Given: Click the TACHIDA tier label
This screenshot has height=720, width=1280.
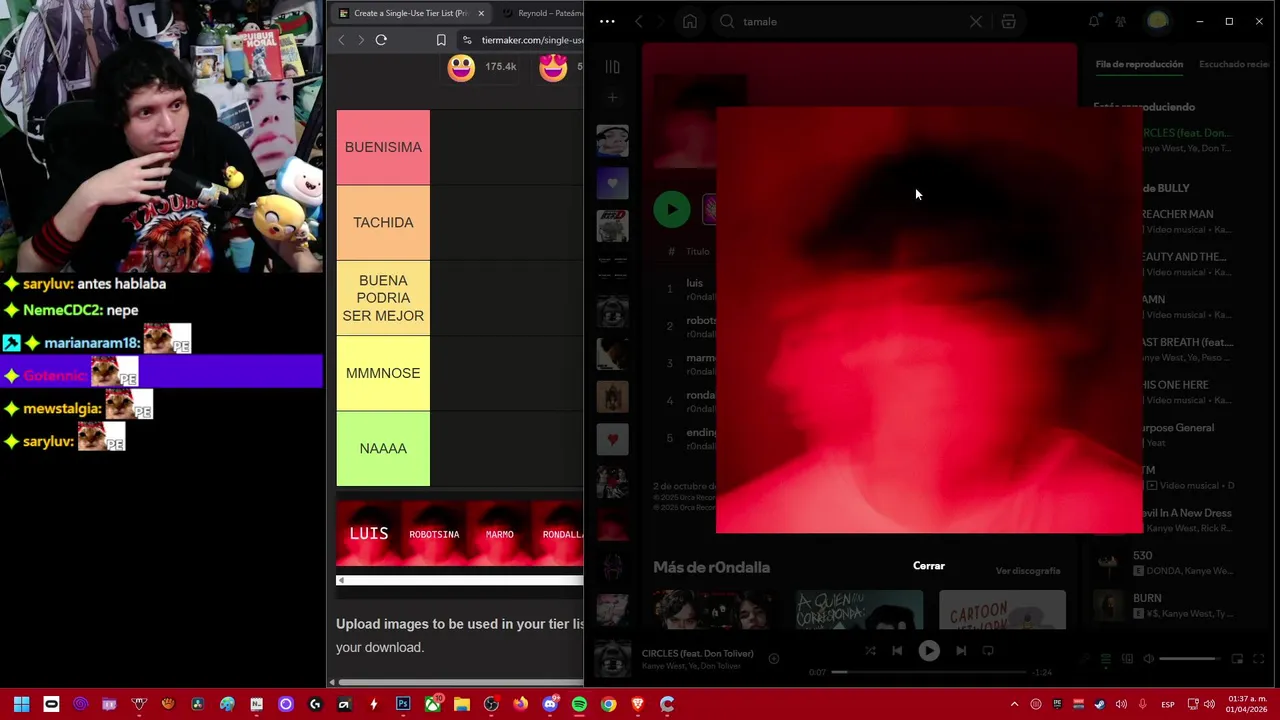Looking at the screenshot, I should click(x=383, y=223).
